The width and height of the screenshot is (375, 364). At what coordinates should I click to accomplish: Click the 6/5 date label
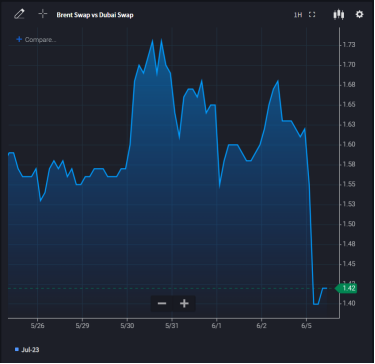pos(307,325)
